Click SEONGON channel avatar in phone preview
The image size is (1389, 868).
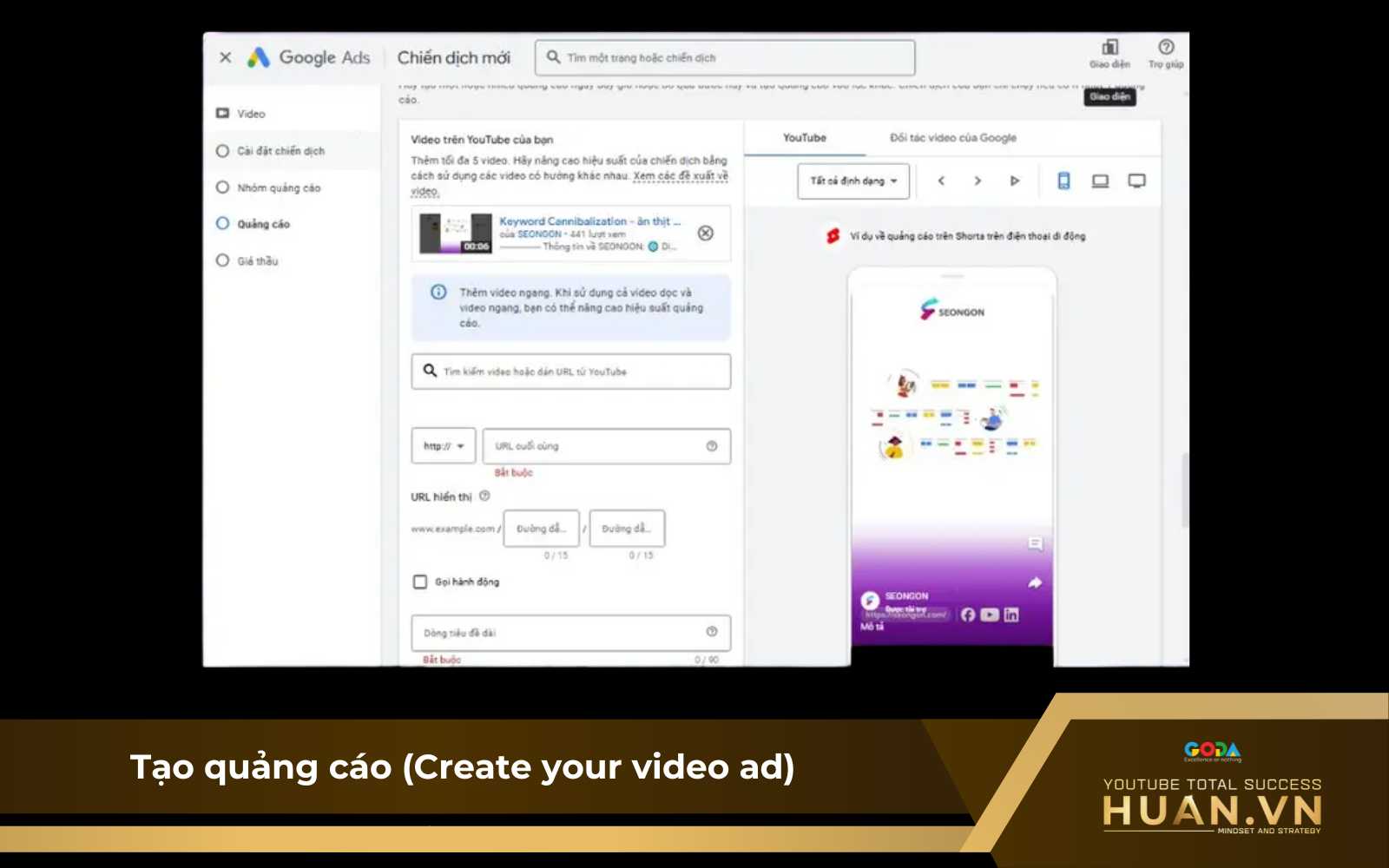tap(870, 601)
